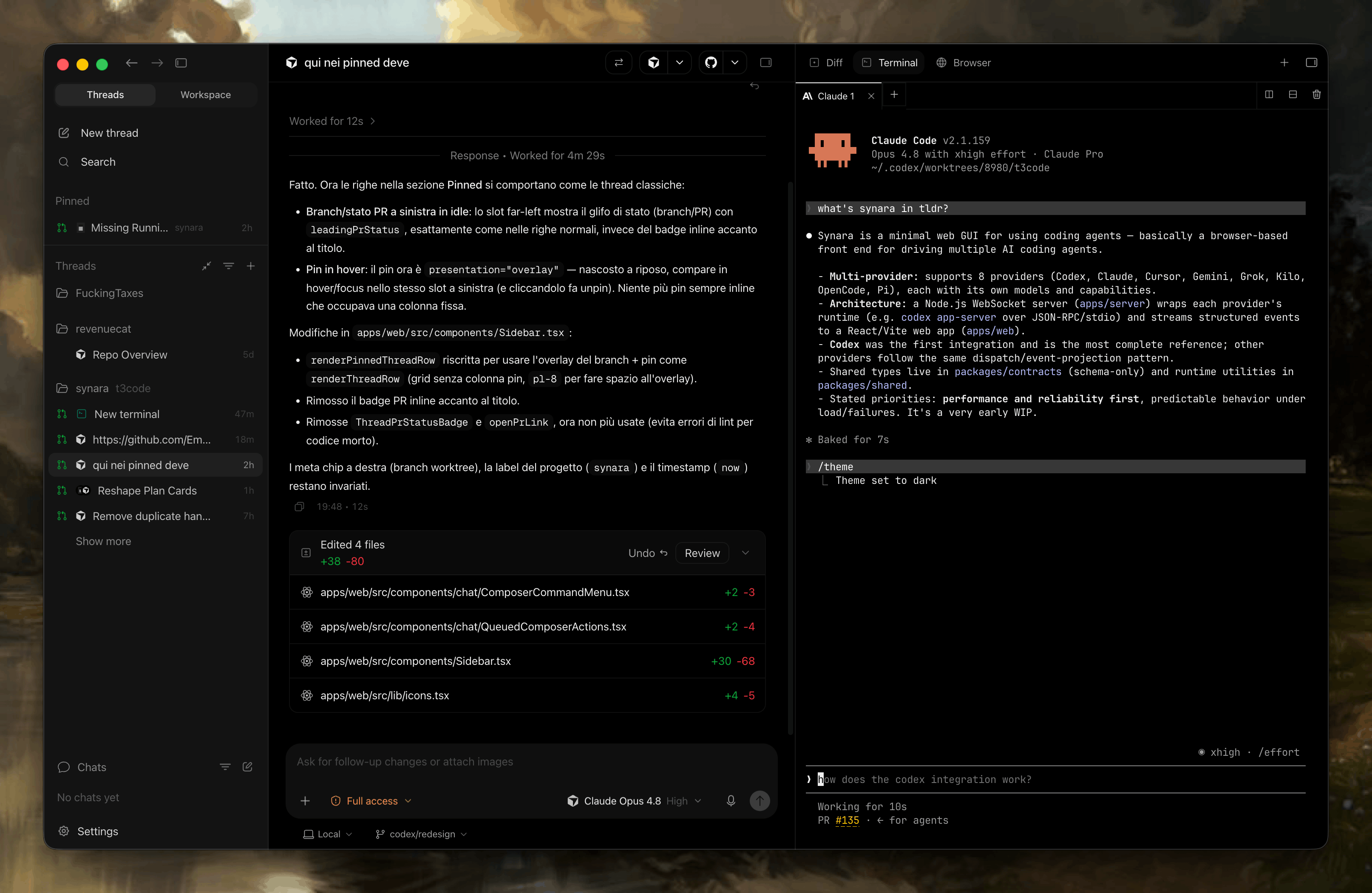Collapse all threads with the arrows icon
This screenshot has width=1372, height=893.
(207, 266)
